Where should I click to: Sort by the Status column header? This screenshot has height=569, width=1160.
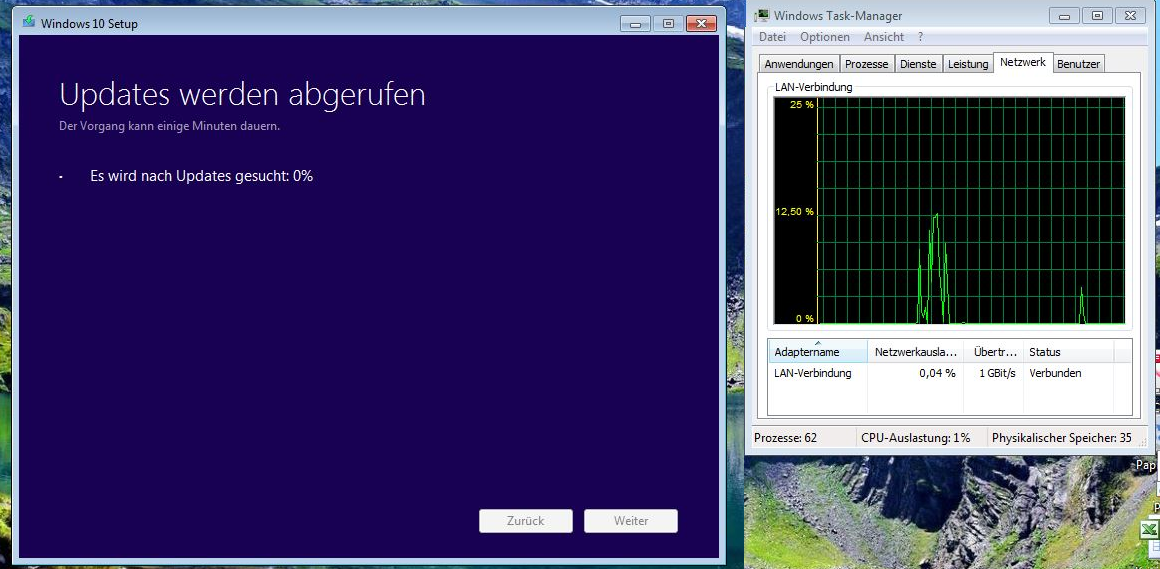click(x=1069, y=351)
